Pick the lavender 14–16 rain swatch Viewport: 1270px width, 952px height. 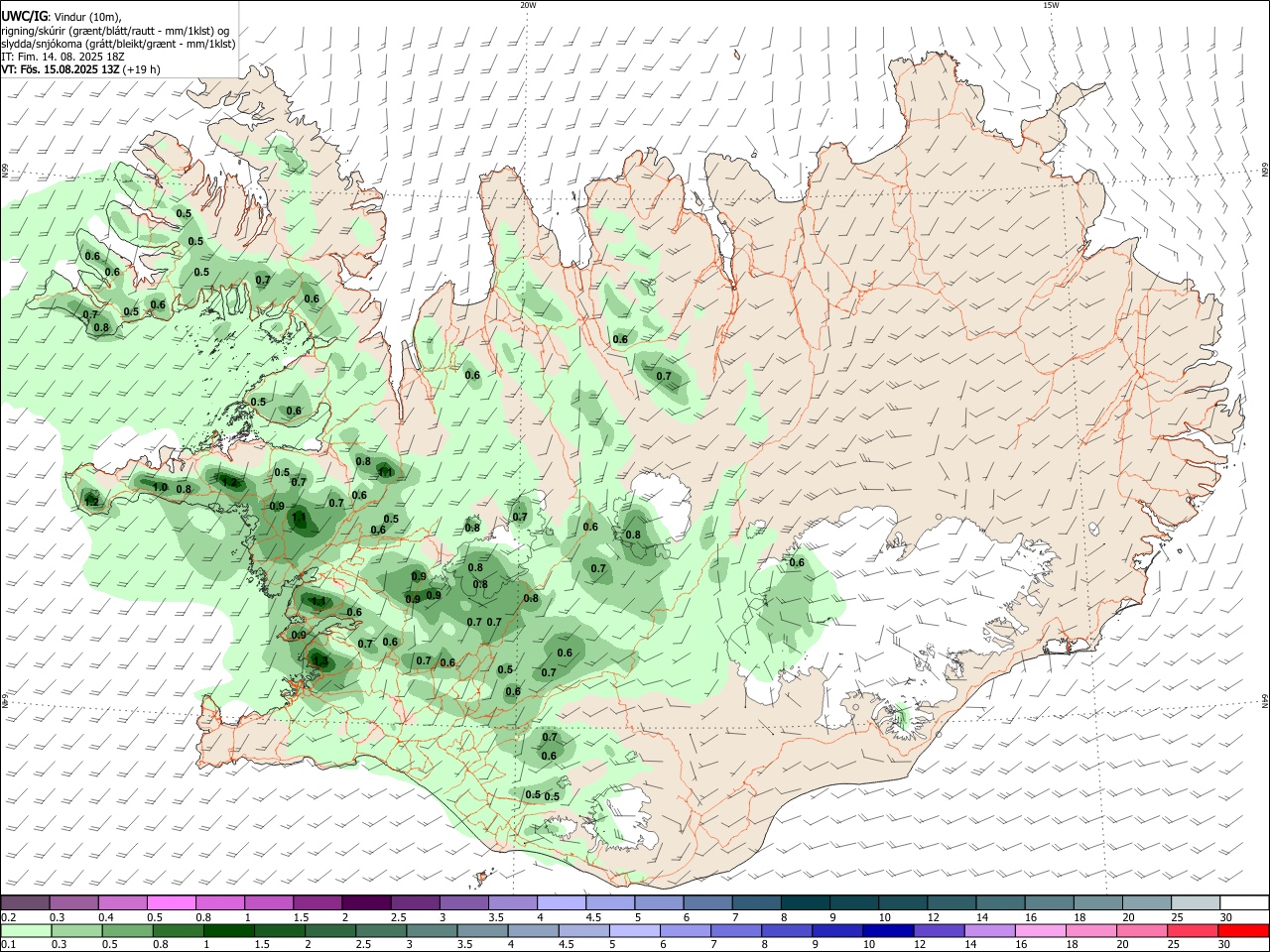(x=989, y=930)
